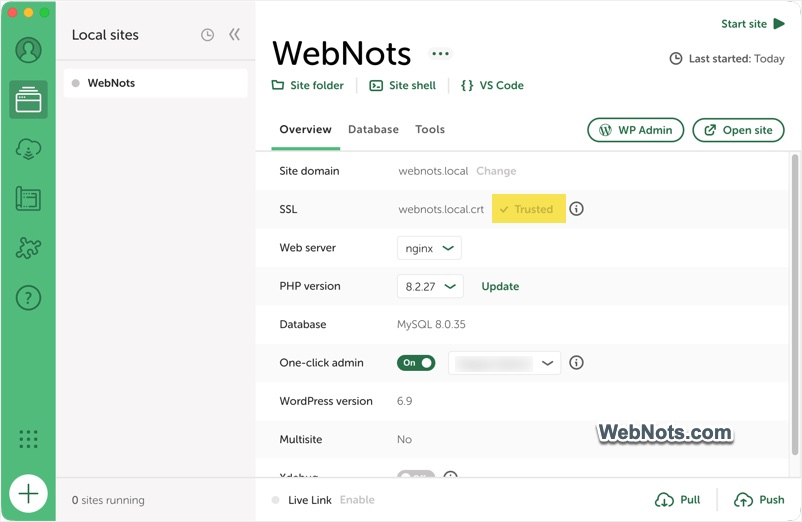Select WebNots in the sites list
The height and width of the screenshot is (522, 802).
(x=155, y=83)
